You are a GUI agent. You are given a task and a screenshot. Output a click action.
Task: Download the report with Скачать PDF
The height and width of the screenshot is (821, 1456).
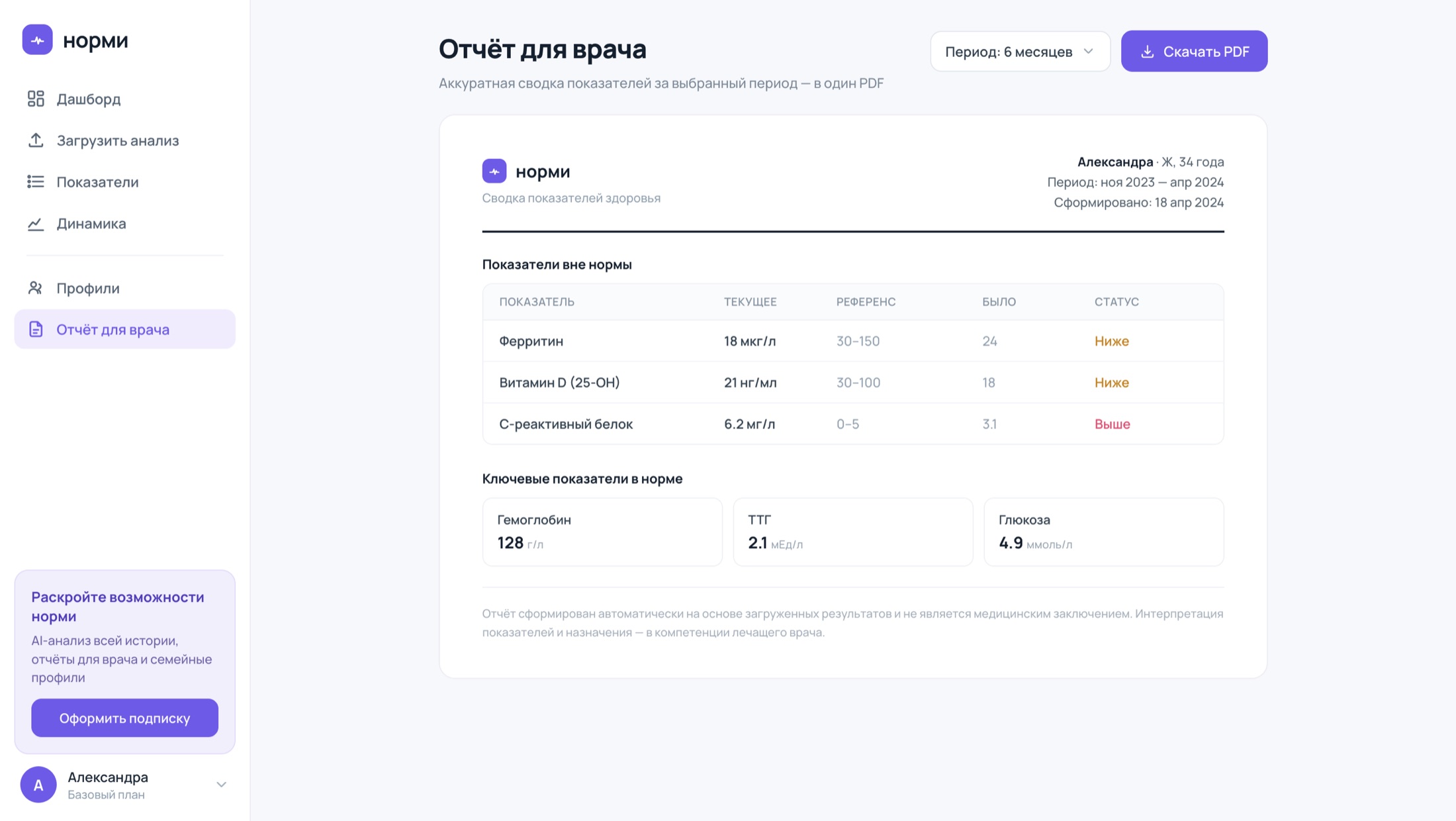point(1194,51)
